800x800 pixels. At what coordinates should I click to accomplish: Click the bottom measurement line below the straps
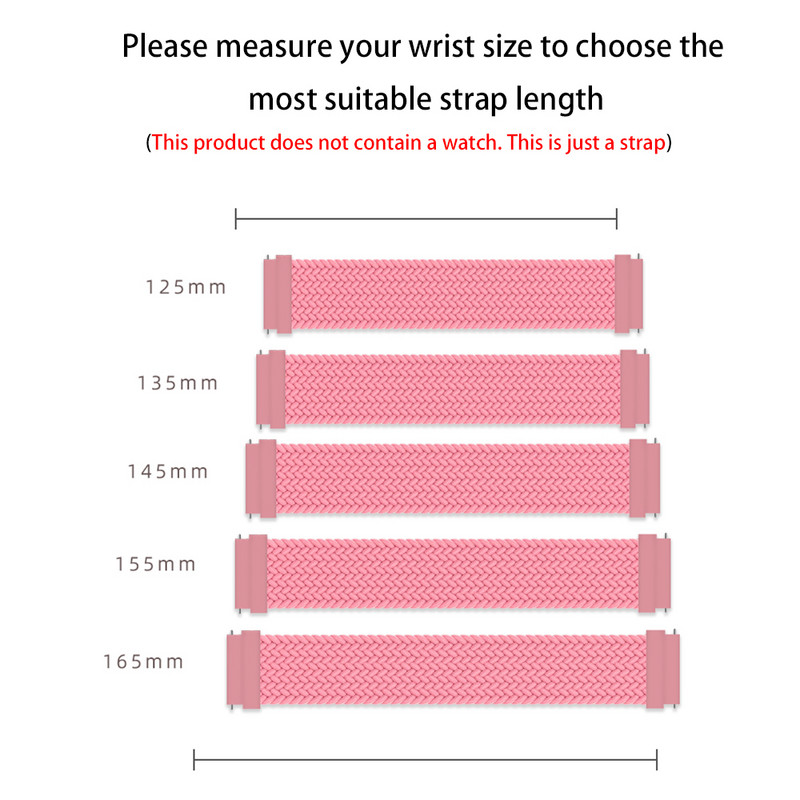(x=424, y=760)
